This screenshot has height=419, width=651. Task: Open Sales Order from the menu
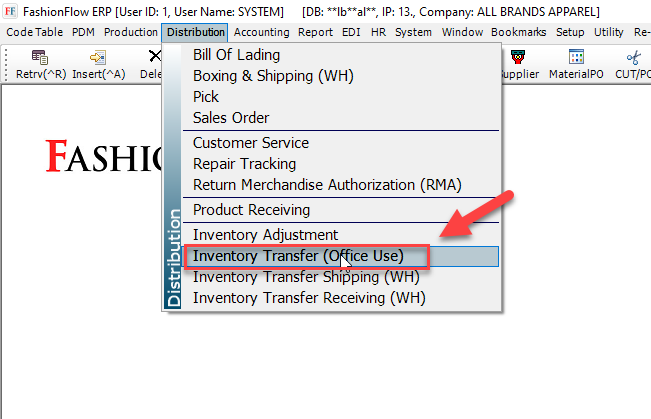pyautogui.click(x=231, y=118)
